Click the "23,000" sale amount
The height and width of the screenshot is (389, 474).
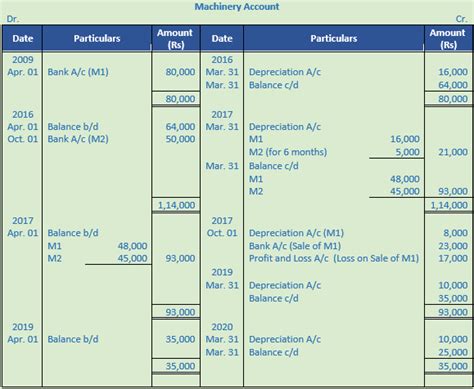453,246
